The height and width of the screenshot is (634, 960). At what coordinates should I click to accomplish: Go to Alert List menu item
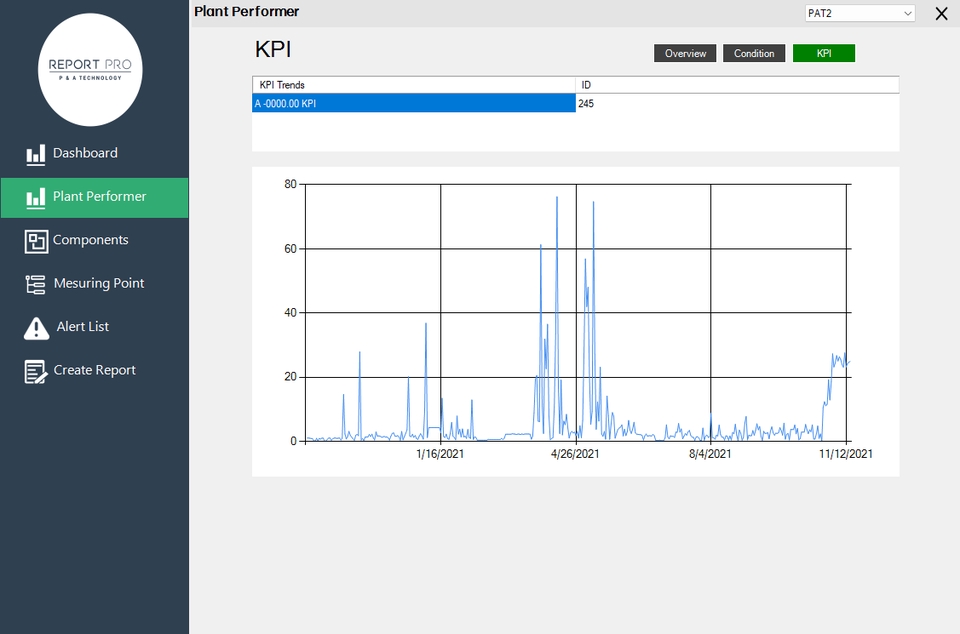[x=83, y=327]
